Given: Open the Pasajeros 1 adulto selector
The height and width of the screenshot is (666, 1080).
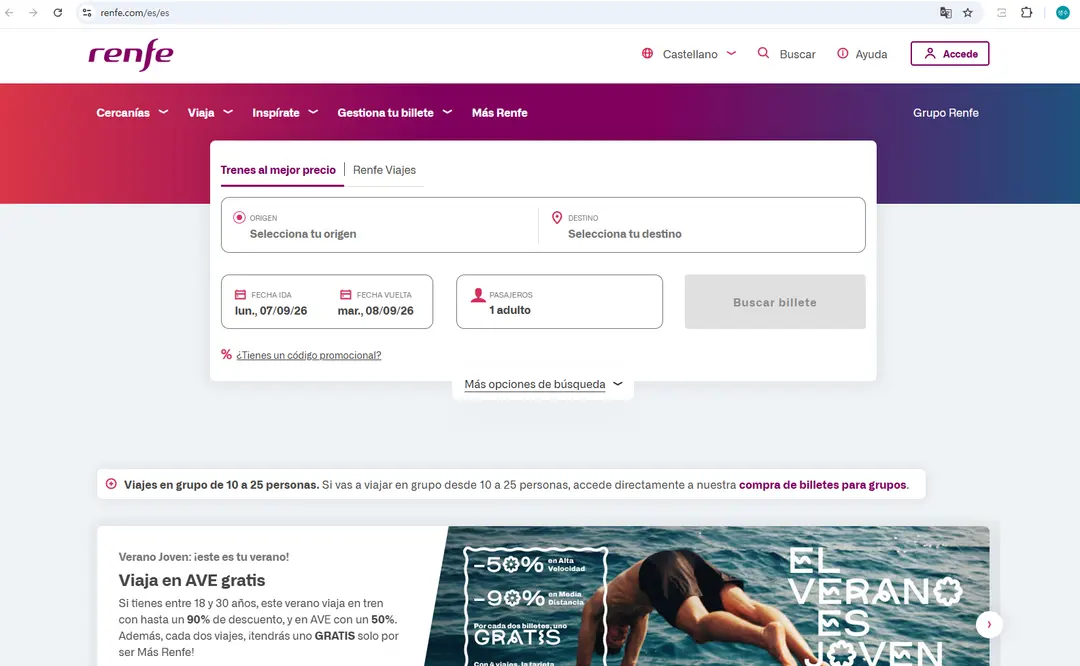Looking at the screenshot, I should click(559, 302).
